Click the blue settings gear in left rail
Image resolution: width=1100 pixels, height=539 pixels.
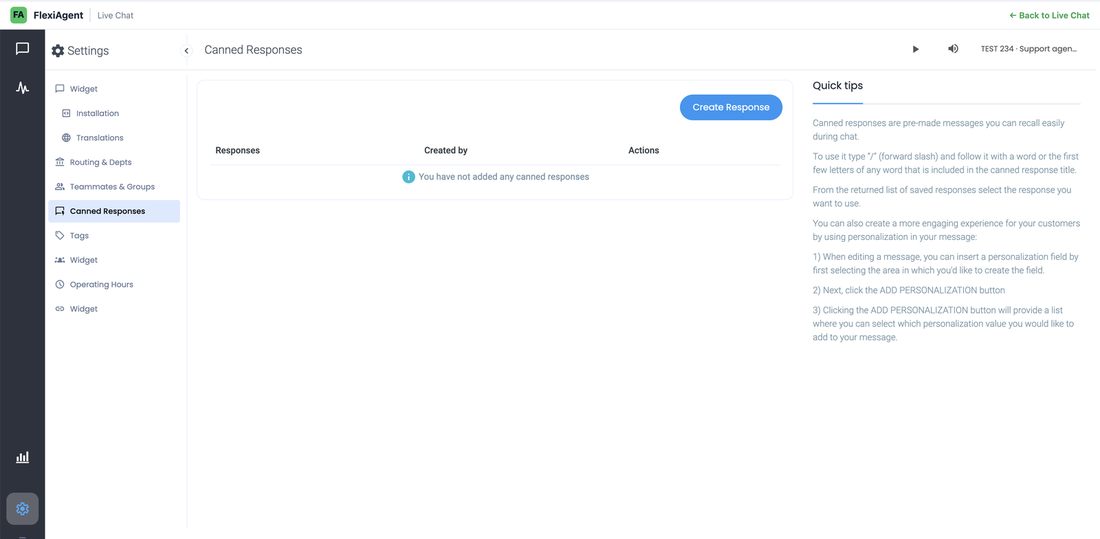pyautogui.click(x=22, y=509)
